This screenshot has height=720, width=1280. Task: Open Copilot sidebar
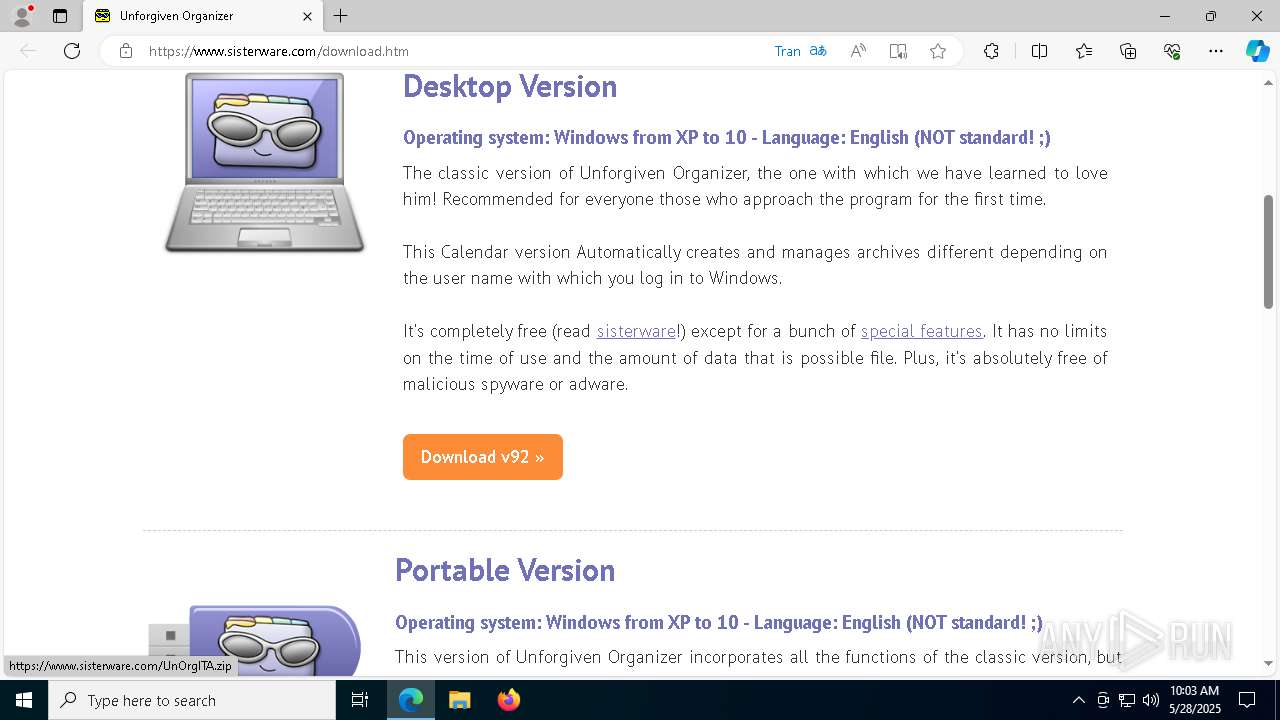(1257, 51)
